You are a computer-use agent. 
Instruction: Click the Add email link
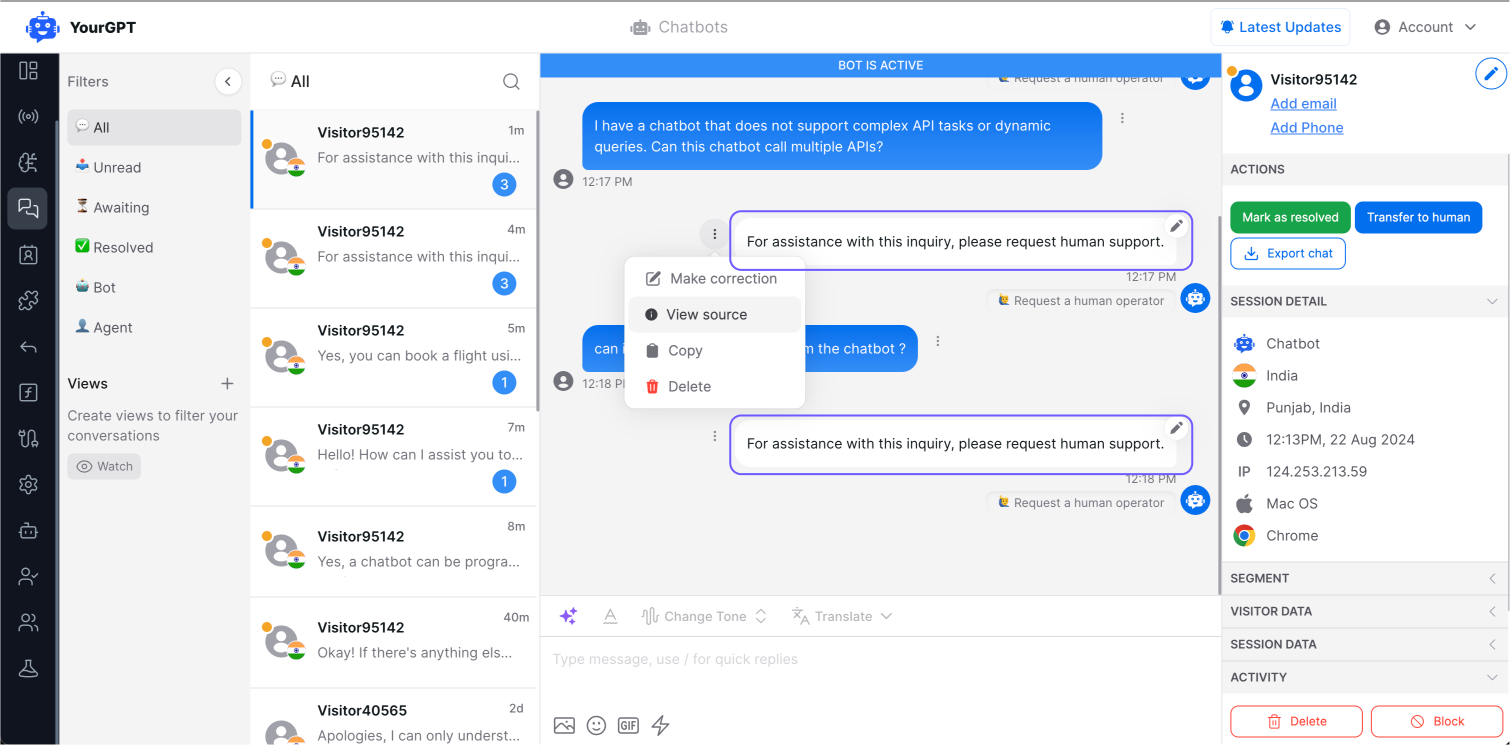(1303, 104)
